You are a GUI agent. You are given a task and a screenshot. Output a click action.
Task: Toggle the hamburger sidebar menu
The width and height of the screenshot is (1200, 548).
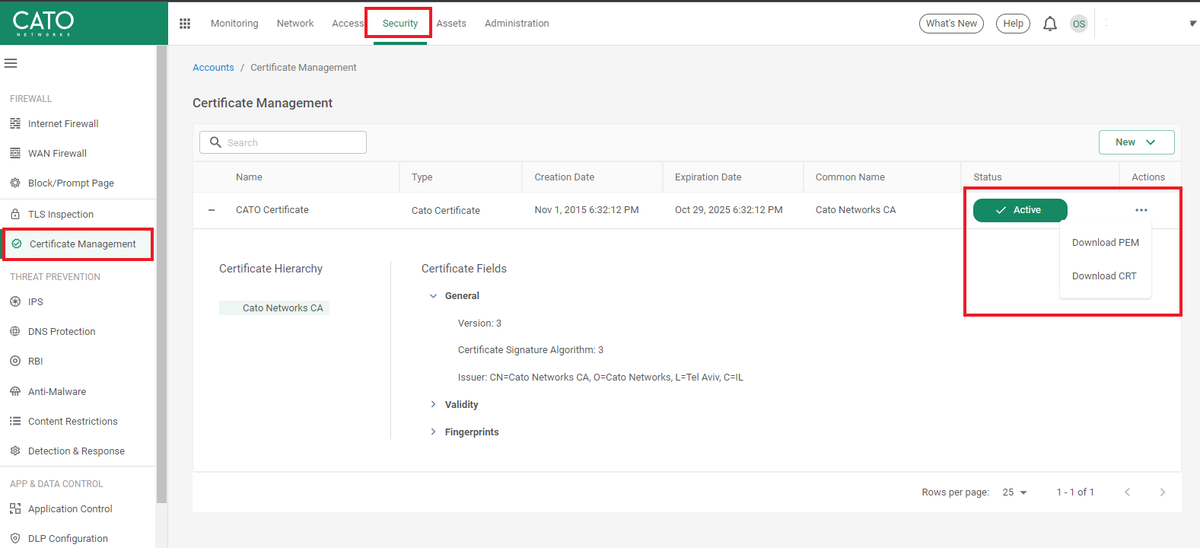11,63
